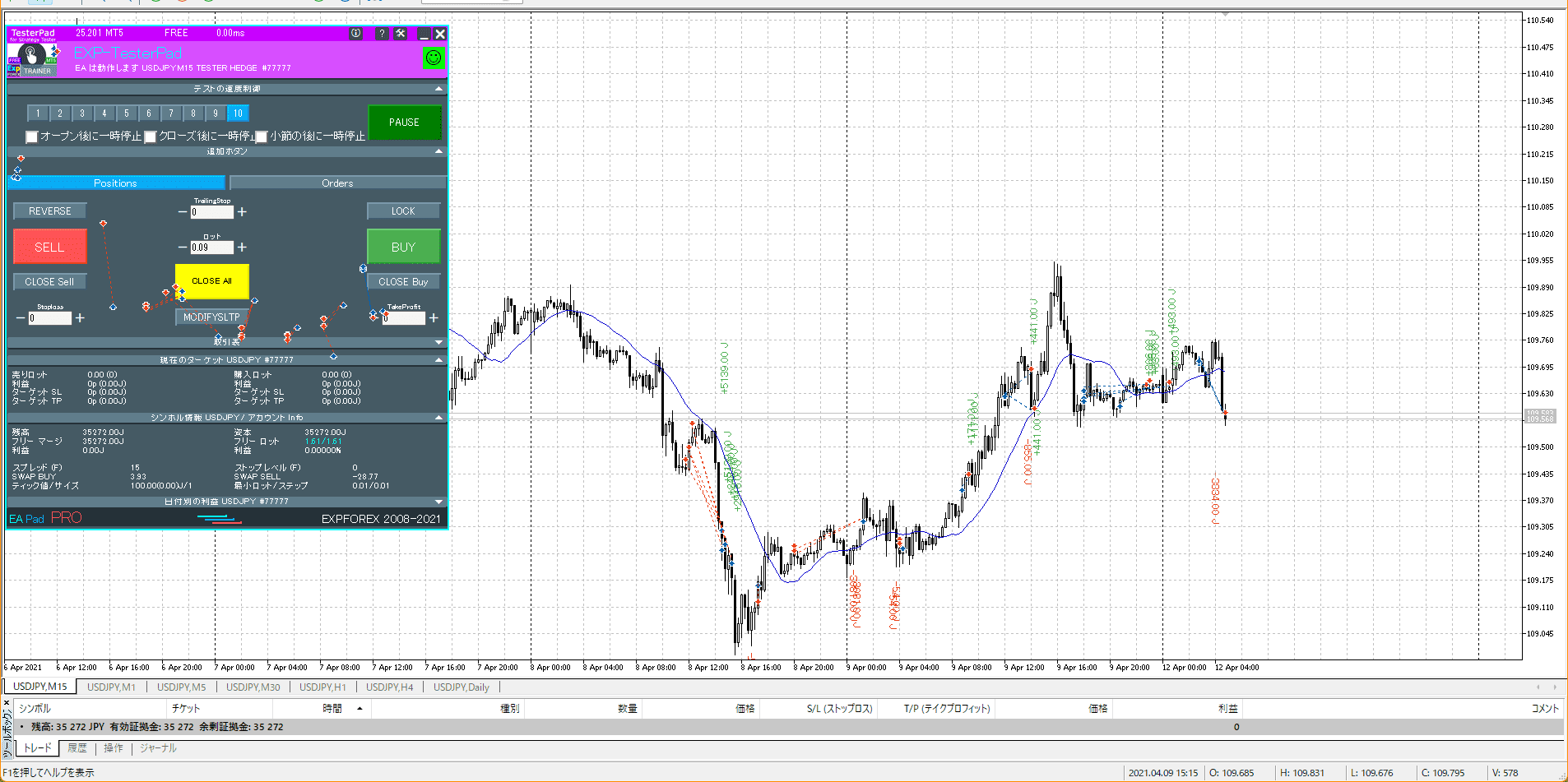
Task: Enable pause after close checkbox
Action: [151, 137]
